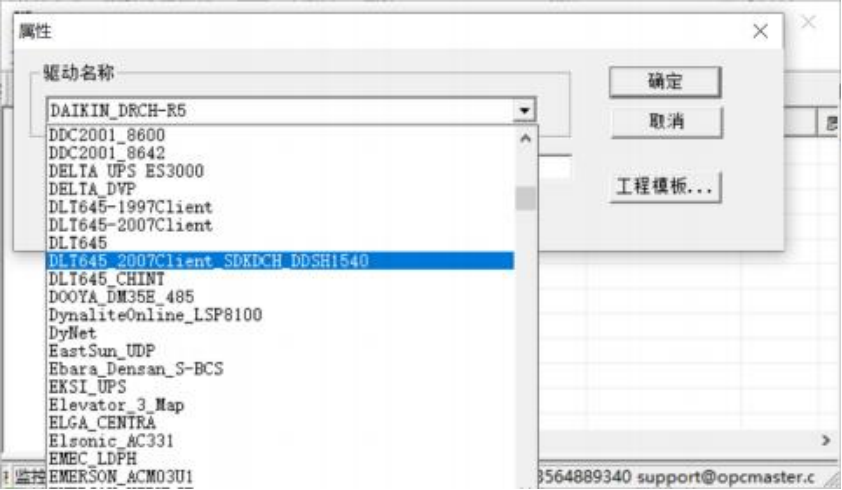
Task: Click support@opcmaster status bar text
Action: click(x=725, y=477)
